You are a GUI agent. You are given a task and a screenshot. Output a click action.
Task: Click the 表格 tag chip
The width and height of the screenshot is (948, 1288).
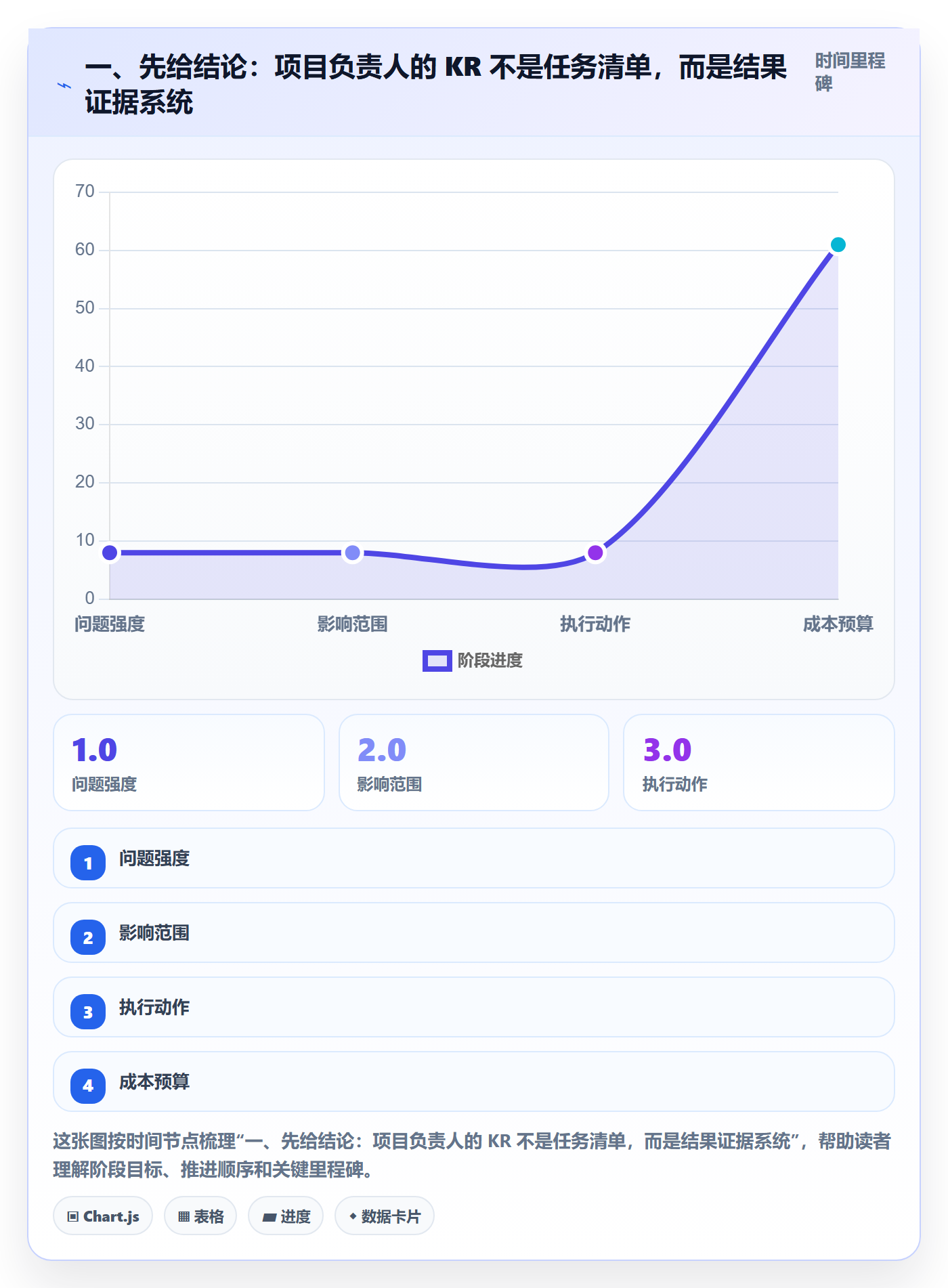[200, 1216]
